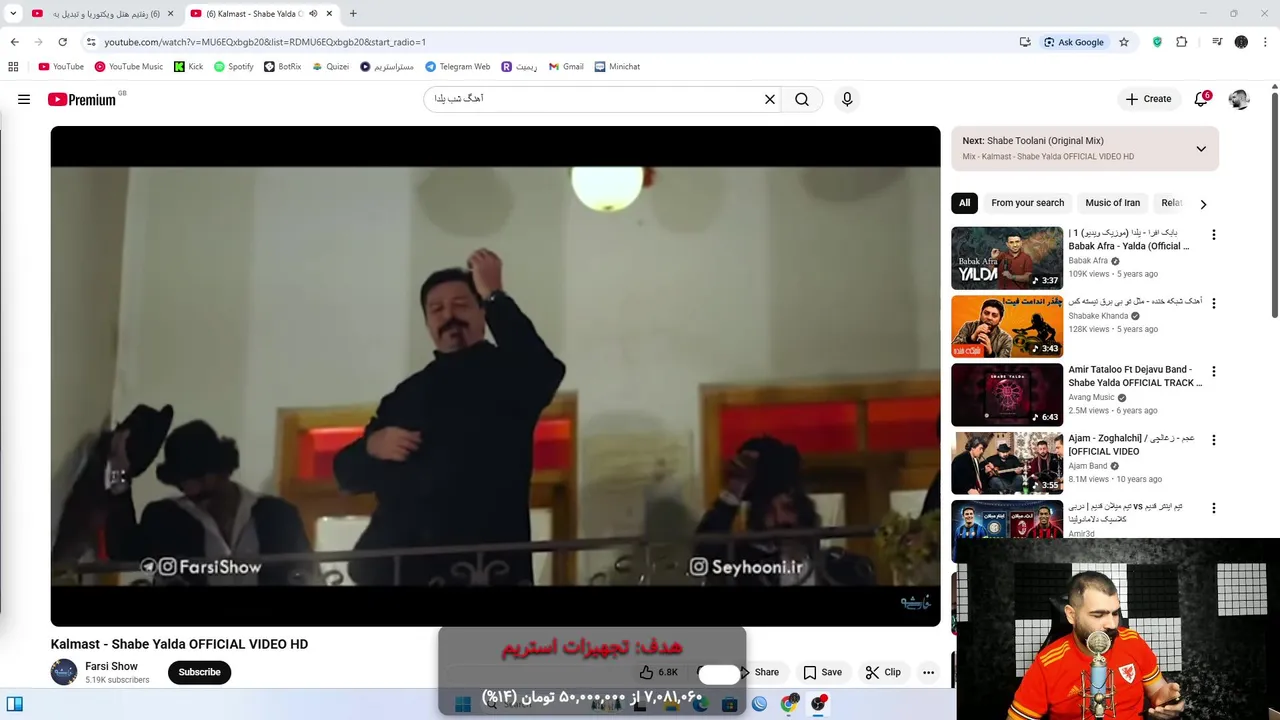
Task: Click the video player area
Action: 496,376
